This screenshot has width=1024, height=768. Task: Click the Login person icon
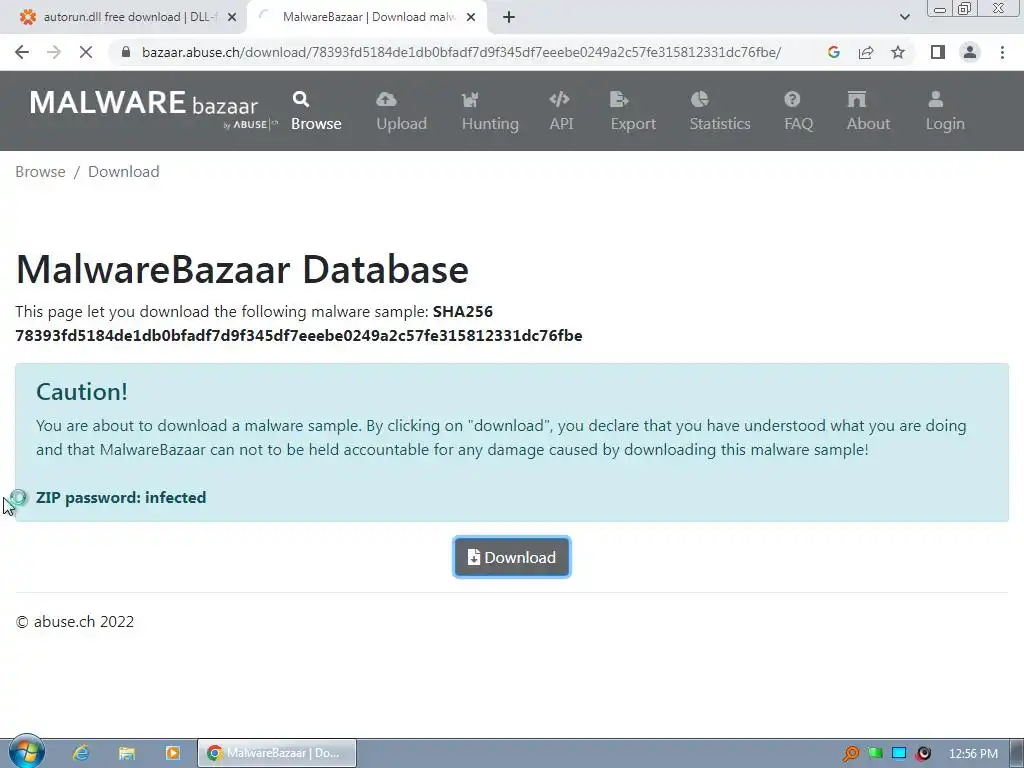point(936,99)
